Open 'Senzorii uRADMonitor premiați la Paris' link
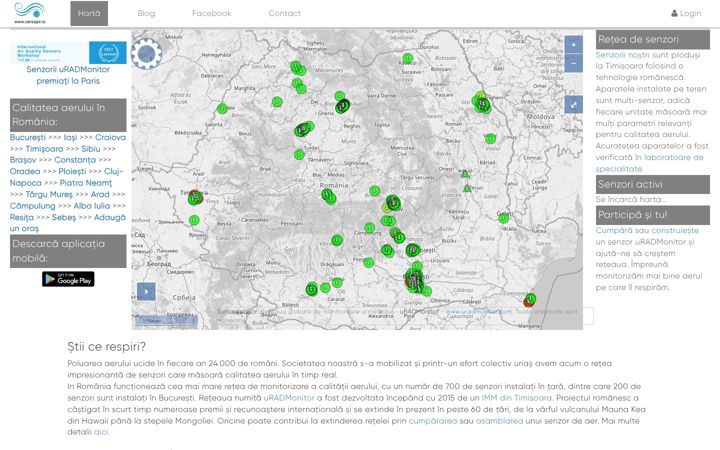Image resolution: width=720 pixels, height=450 pixels. coord(68,75)
